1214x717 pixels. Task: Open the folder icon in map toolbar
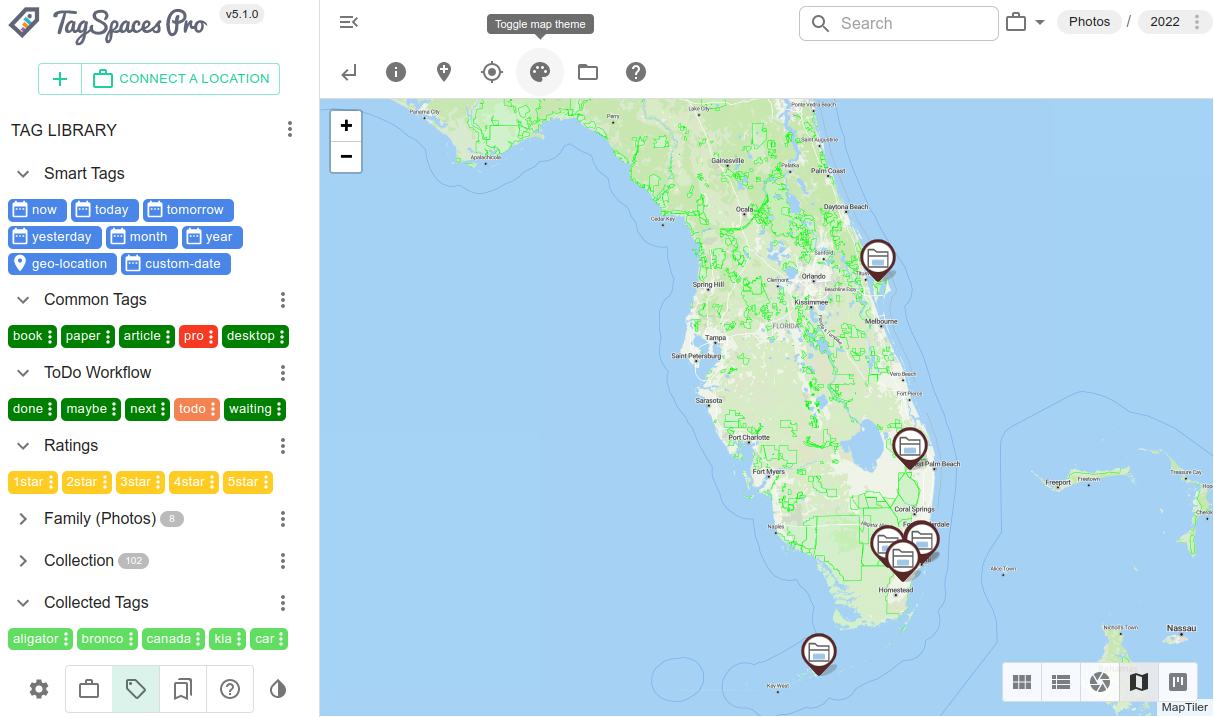tap(588, 72)
